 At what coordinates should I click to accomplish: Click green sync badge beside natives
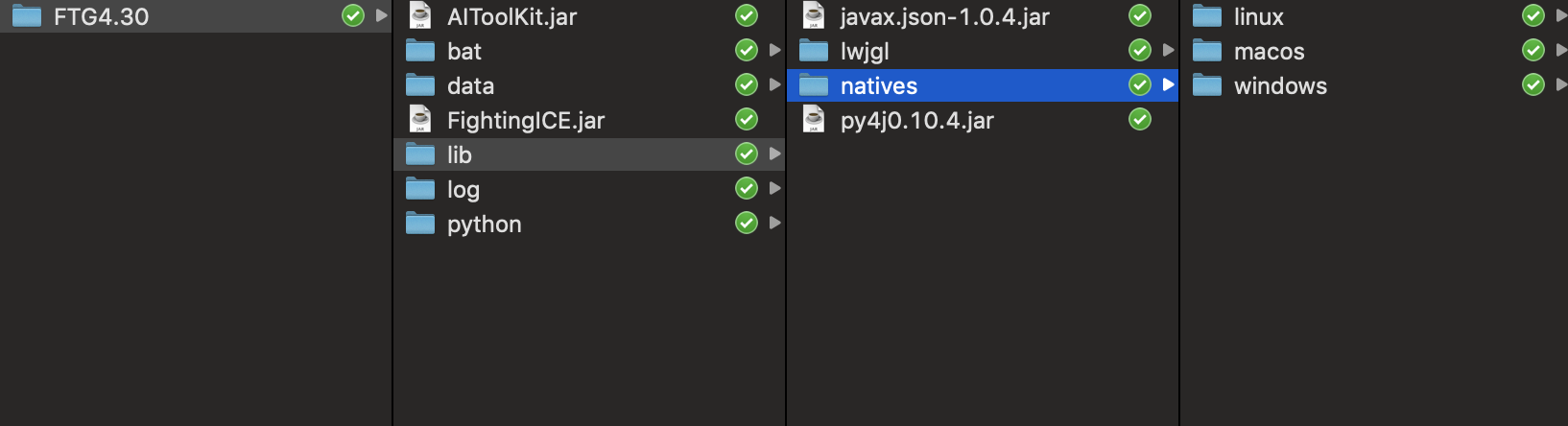[x=1140, y=84]
